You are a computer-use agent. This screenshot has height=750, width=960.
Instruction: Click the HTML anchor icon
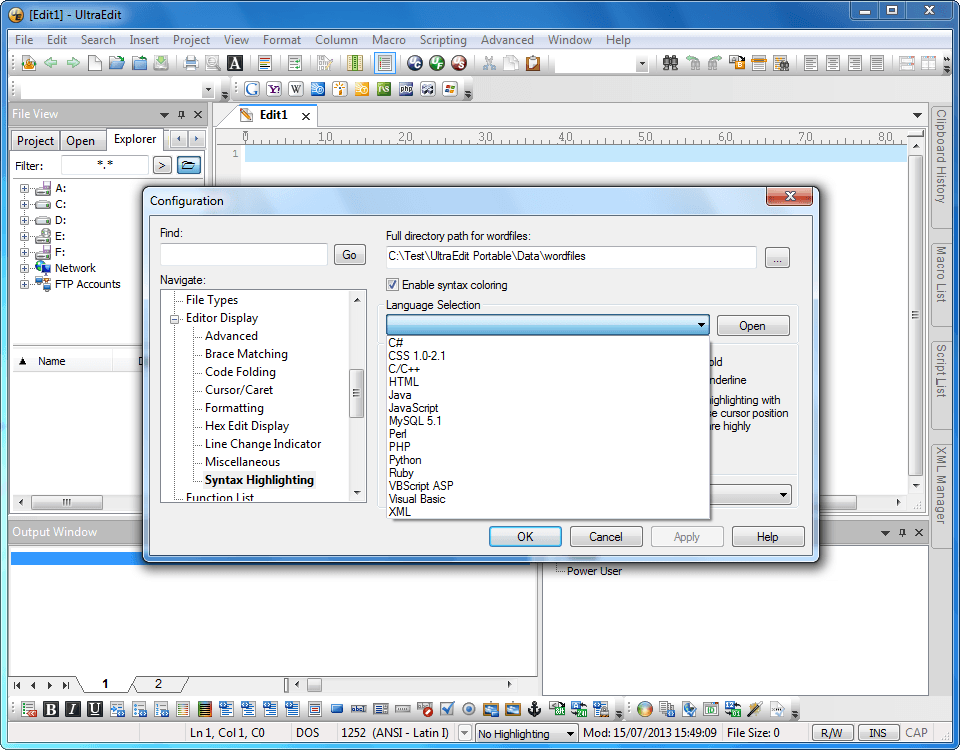[534, 709]
